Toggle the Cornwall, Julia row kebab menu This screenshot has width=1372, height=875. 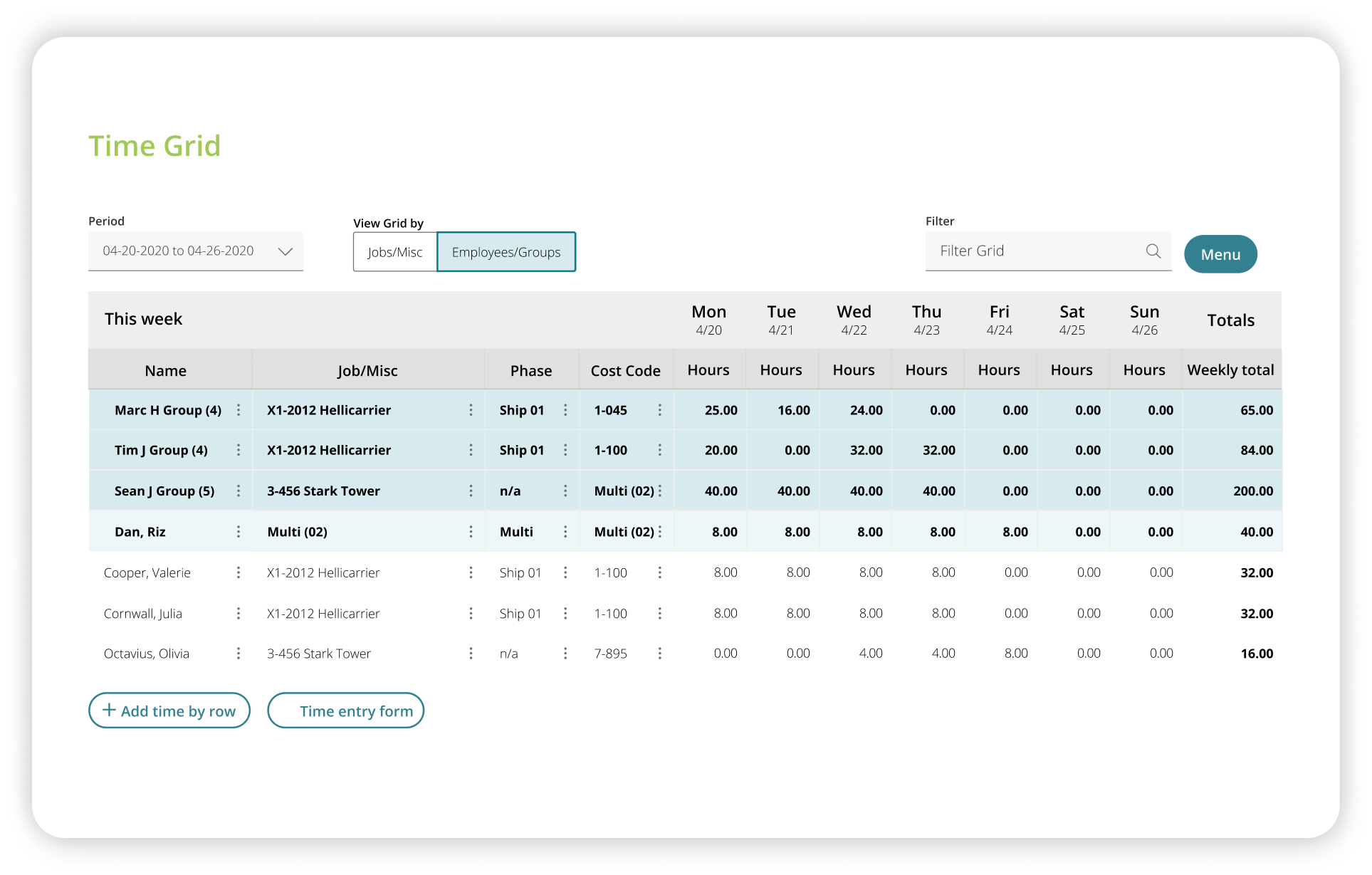239,613
